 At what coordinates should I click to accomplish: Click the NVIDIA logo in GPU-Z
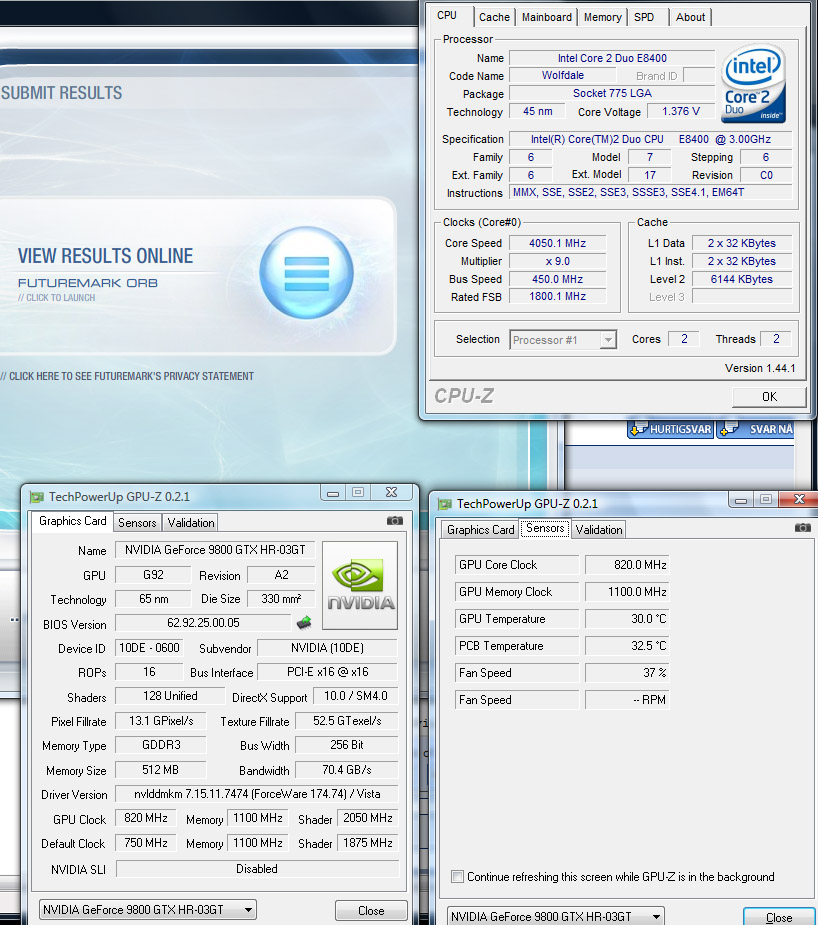(x=360, y=585)
